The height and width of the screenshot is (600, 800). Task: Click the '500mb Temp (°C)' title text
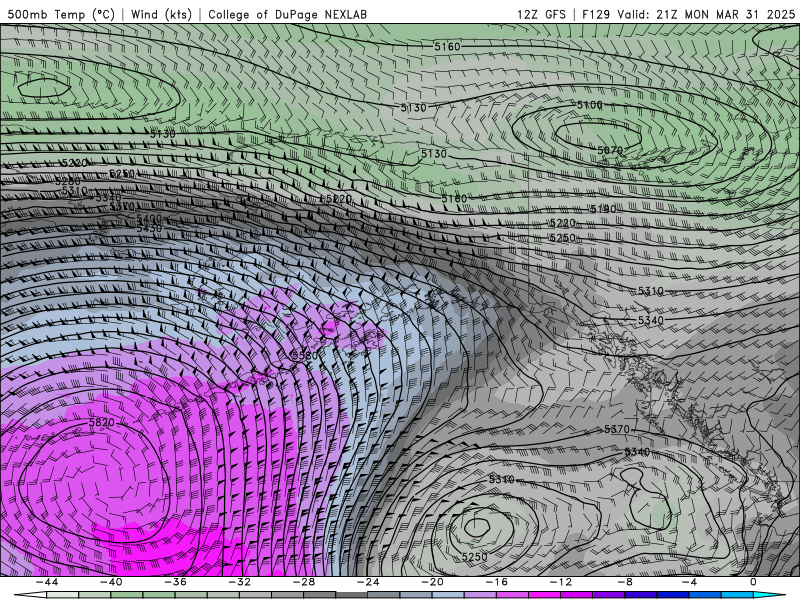(x=61, y=14)
